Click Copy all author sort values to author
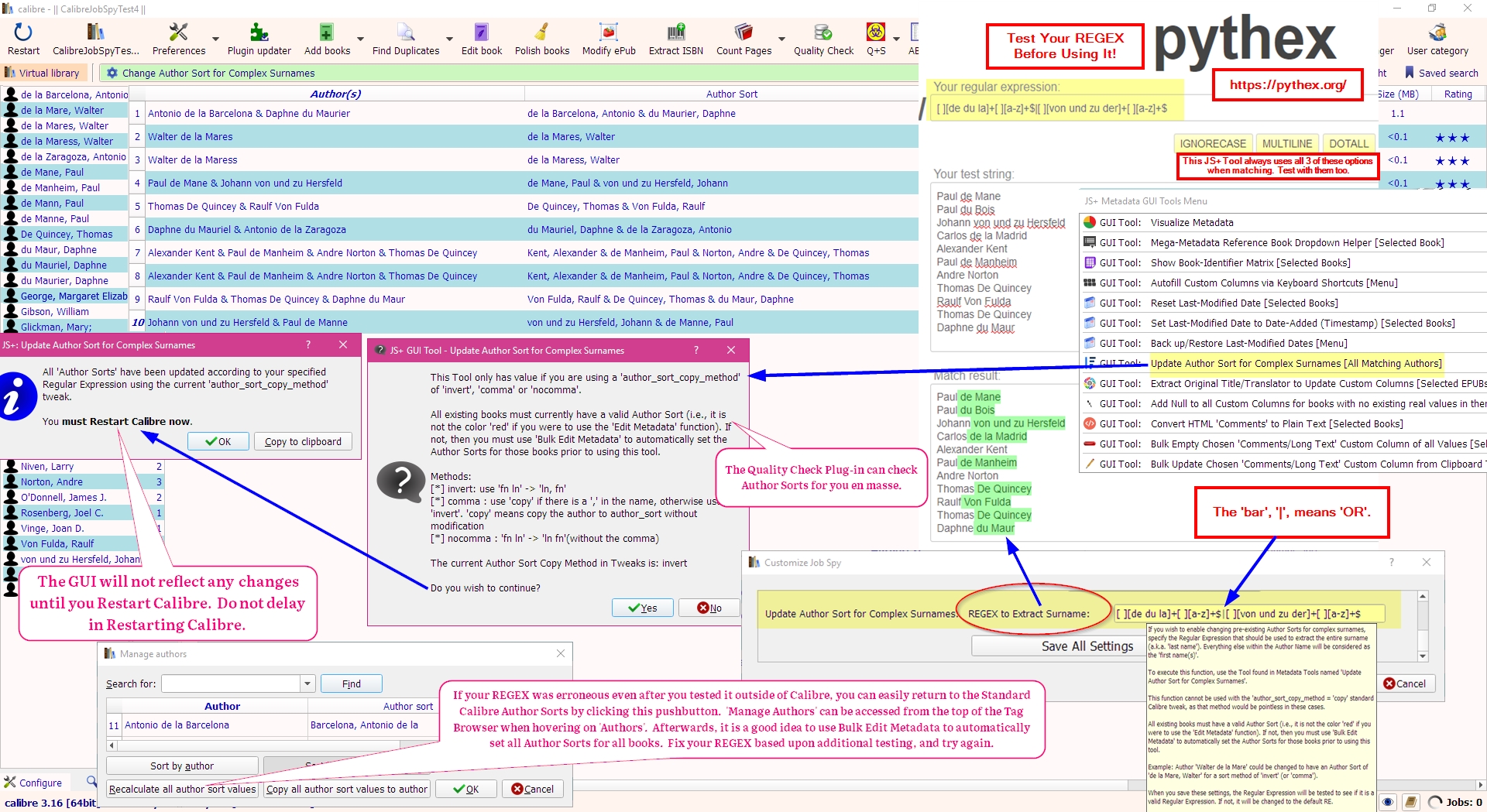This screenshot has width=1487, height=812. point(346,789)
